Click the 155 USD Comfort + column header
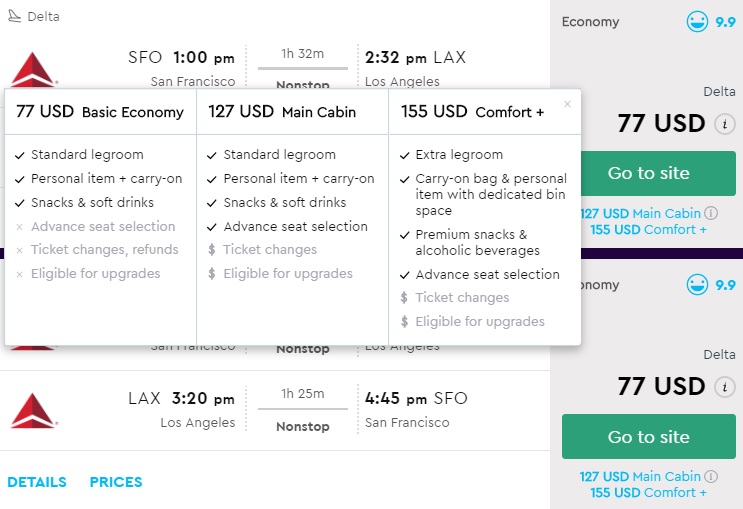This screenshot has height=509, width=743. [472, 112]
